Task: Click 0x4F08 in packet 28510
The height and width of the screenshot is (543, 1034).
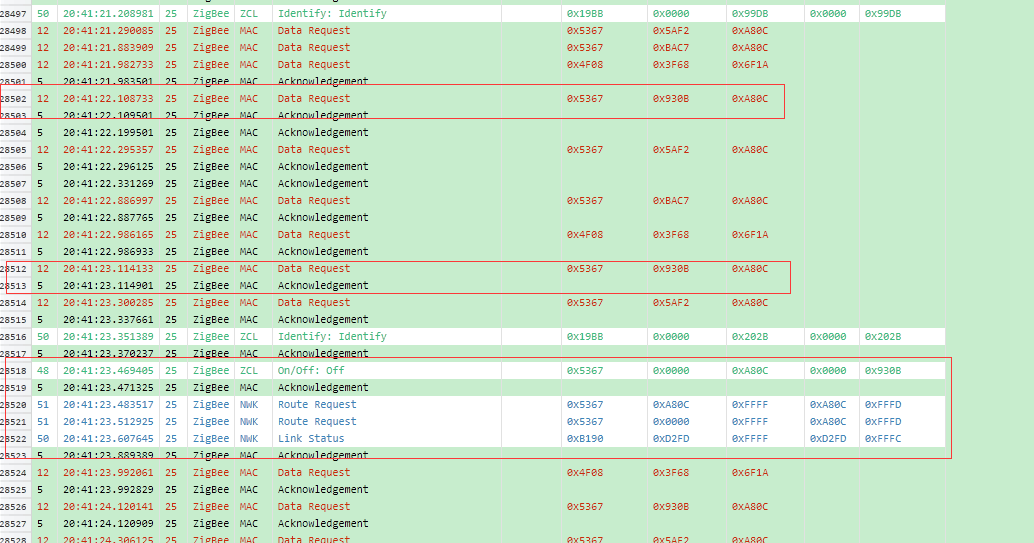Action: point(585,235)
